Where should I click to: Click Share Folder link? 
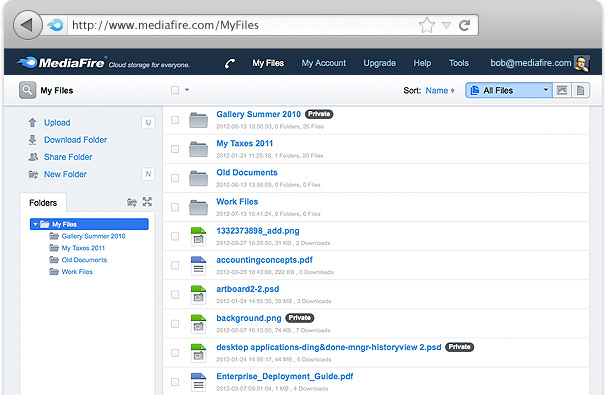pyautogui.click(x=68, y=157)
